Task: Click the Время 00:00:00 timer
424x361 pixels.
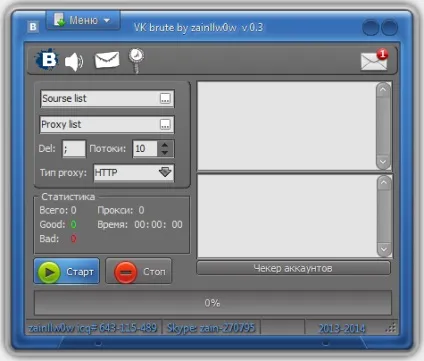Action: [x=140, y=224]
